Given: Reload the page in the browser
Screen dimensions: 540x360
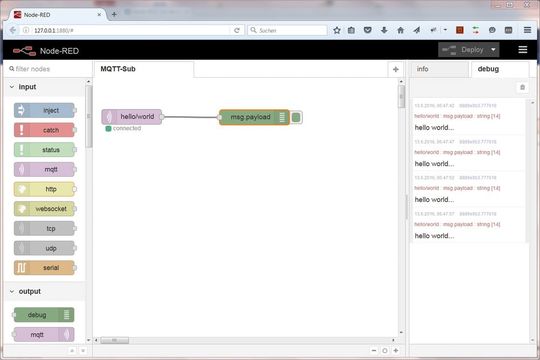Looking at the screenshot, I should pos(237,30).
